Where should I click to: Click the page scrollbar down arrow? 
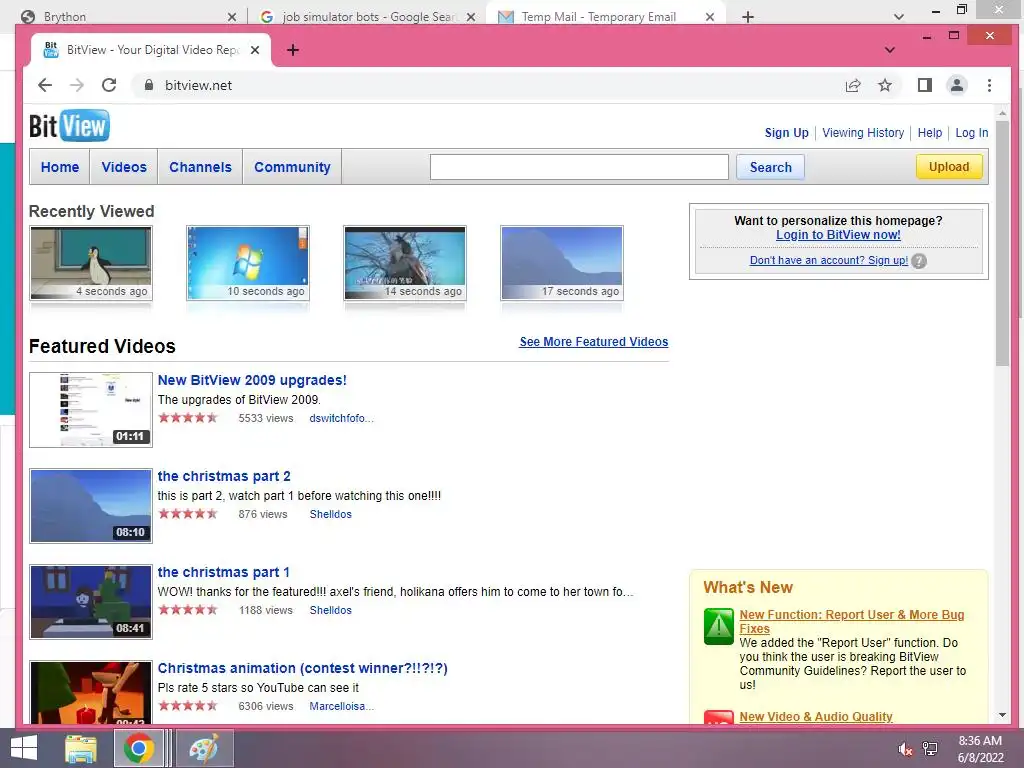tap(1002, 715)
